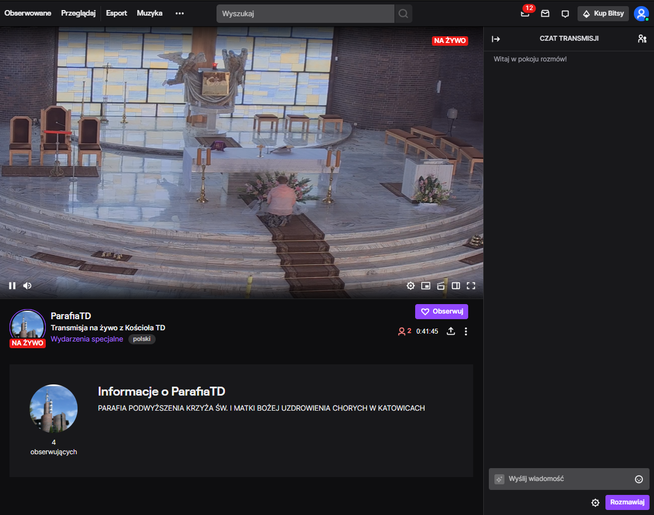Expand the three-dot top navigation menu
Screen dimensions: 654x515
click(x=180, y=14)
